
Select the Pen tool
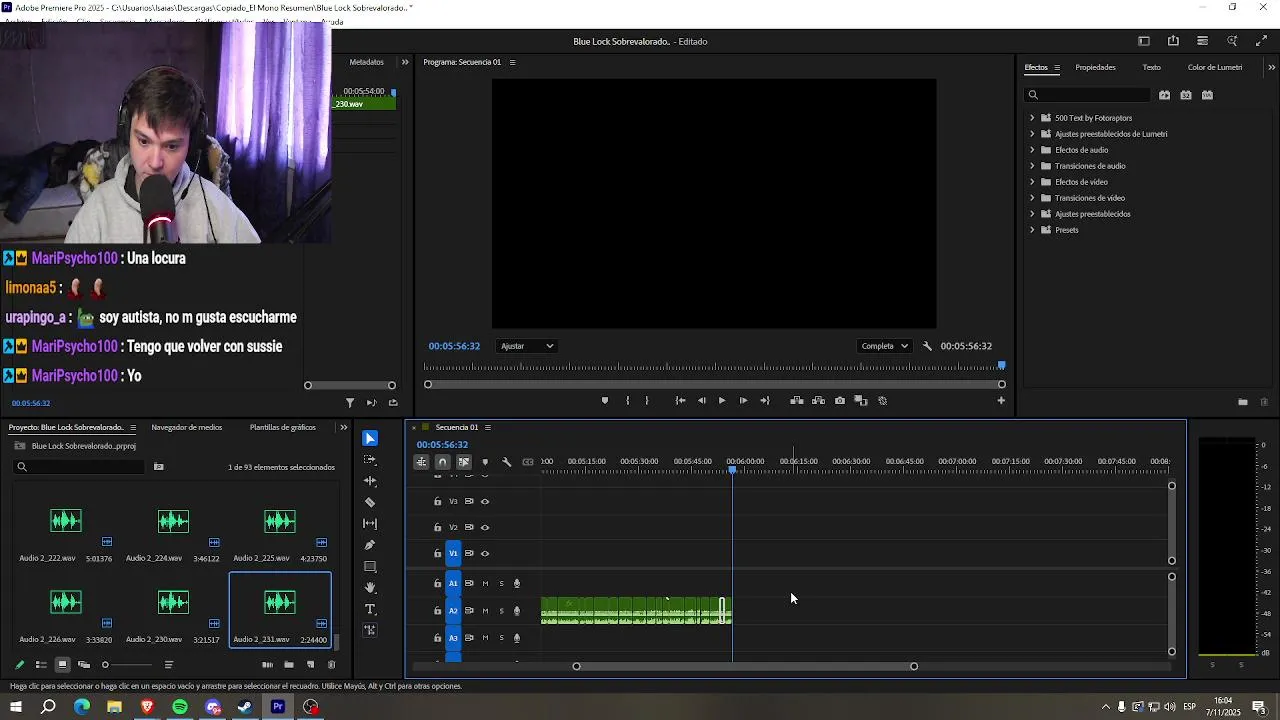370,545
